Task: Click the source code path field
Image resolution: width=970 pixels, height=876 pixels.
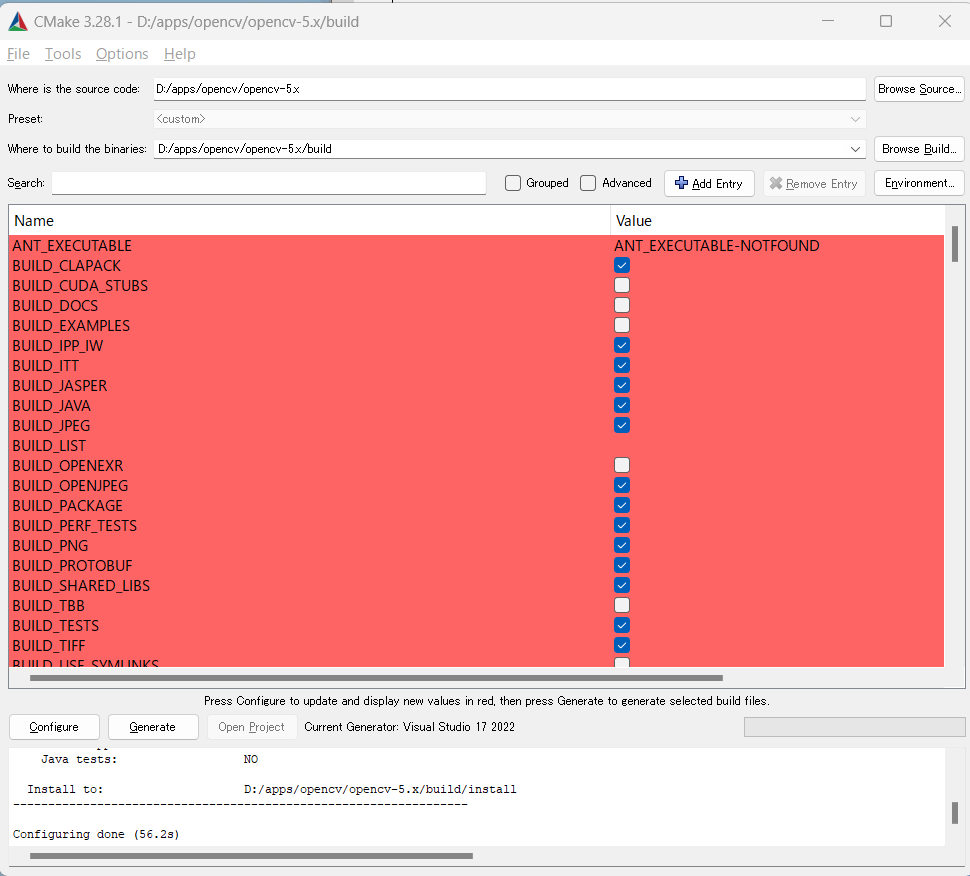Action: (x=509, y=89)
